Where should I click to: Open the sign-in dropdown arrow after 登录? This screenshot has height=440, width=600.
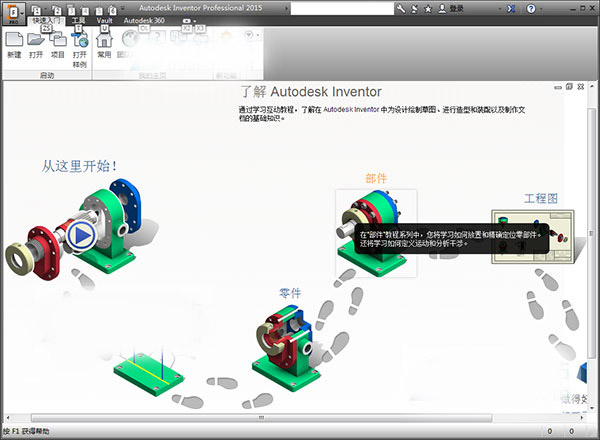click(500, 9)
